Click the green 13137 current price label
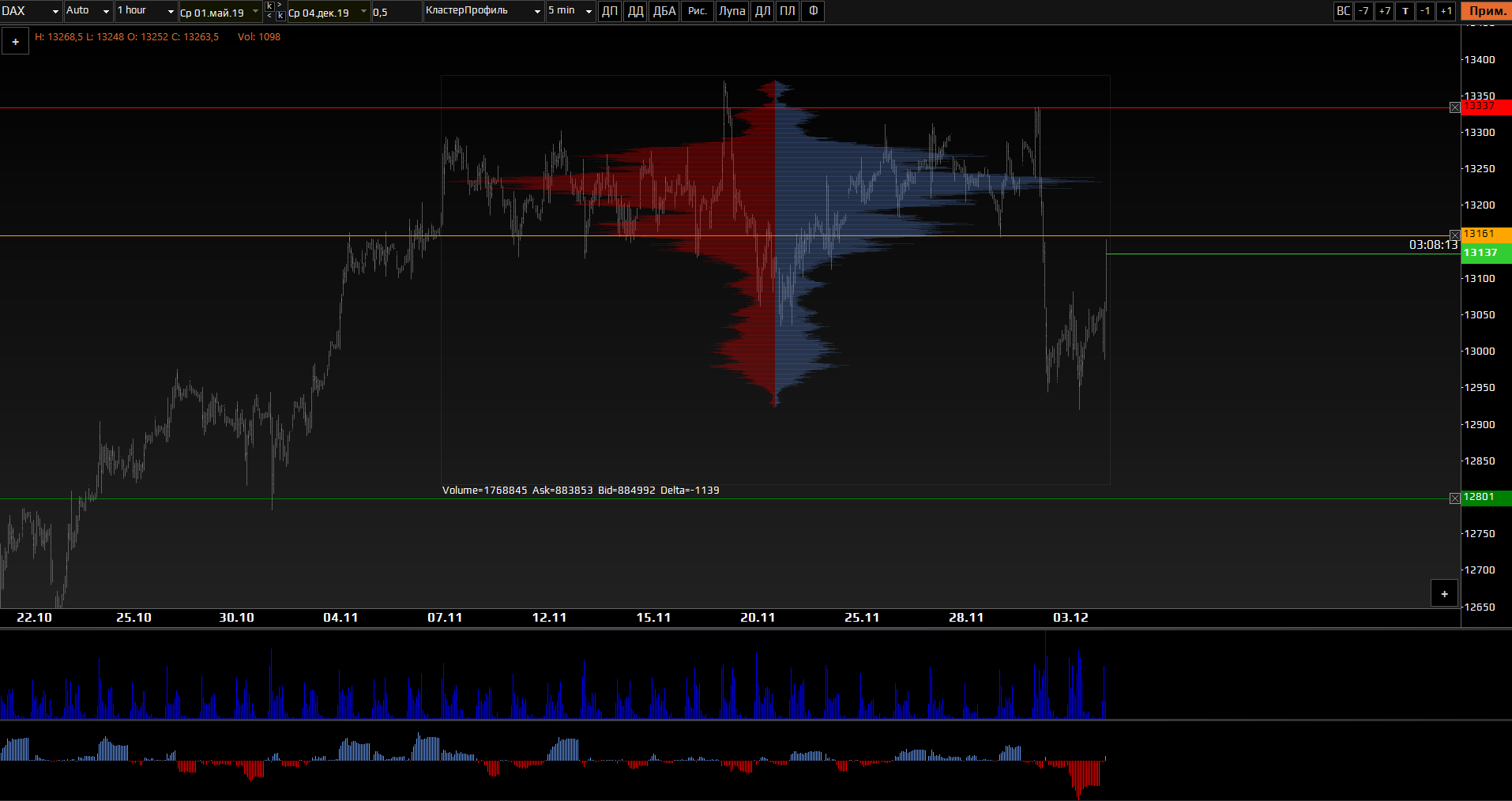 pyautogui.click(x=1485, y=253)
